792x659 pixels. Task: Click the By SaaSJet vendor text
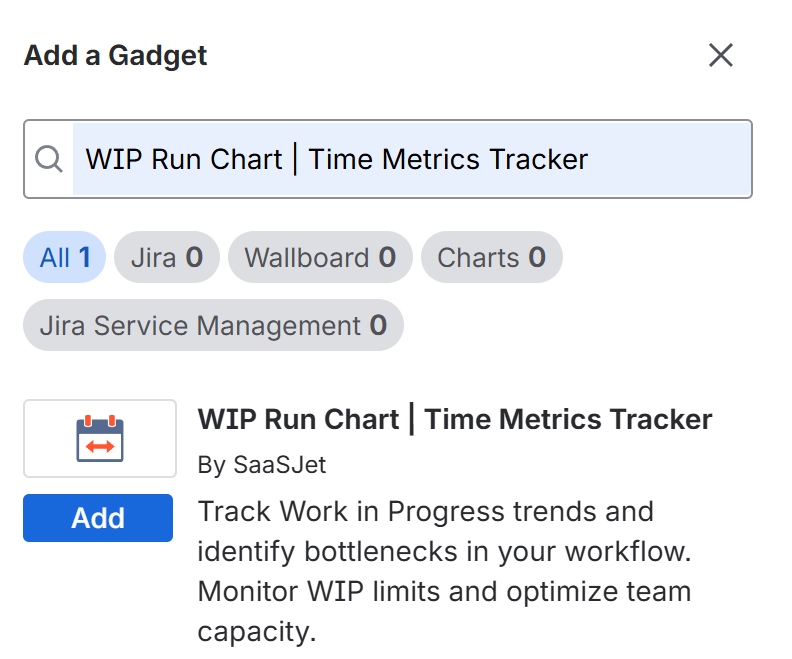(x=262, y=465)
